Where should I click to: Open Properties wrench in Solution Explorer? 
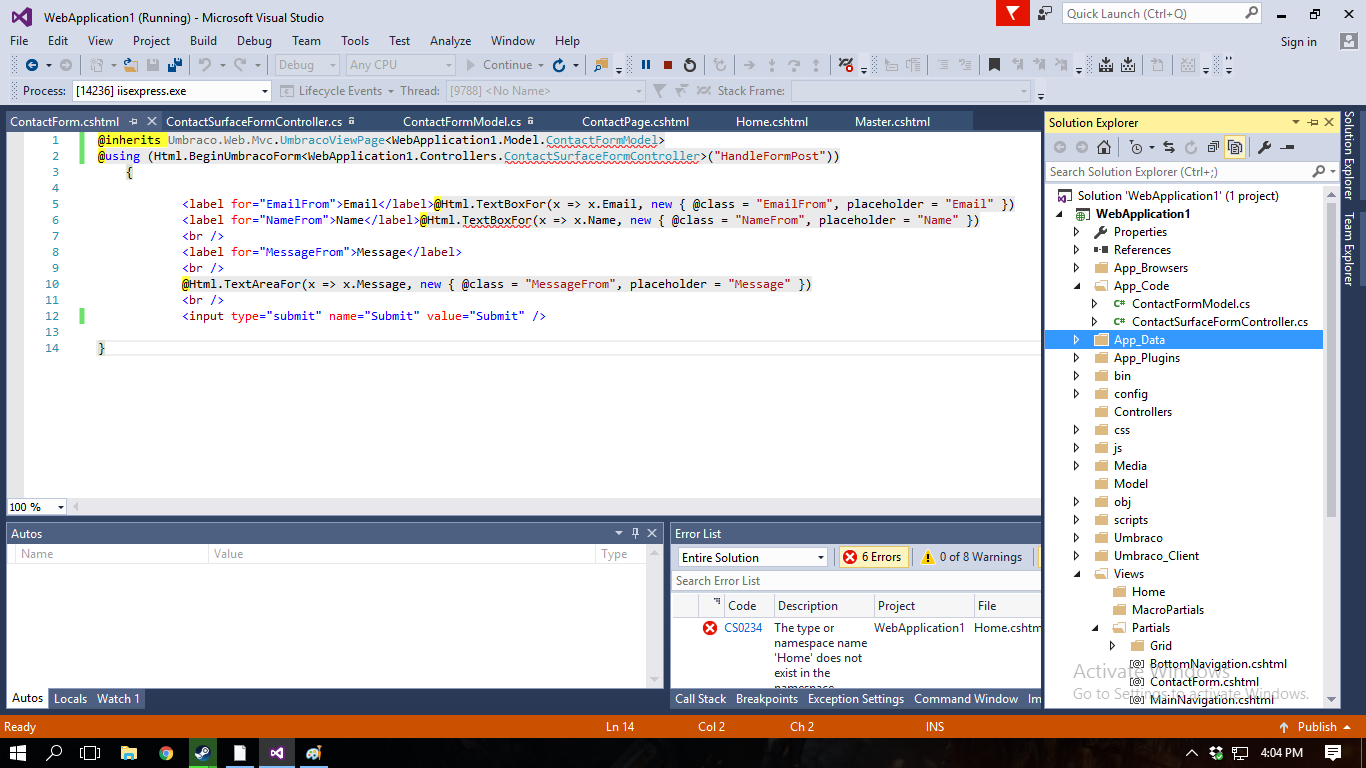(1264, 147)
